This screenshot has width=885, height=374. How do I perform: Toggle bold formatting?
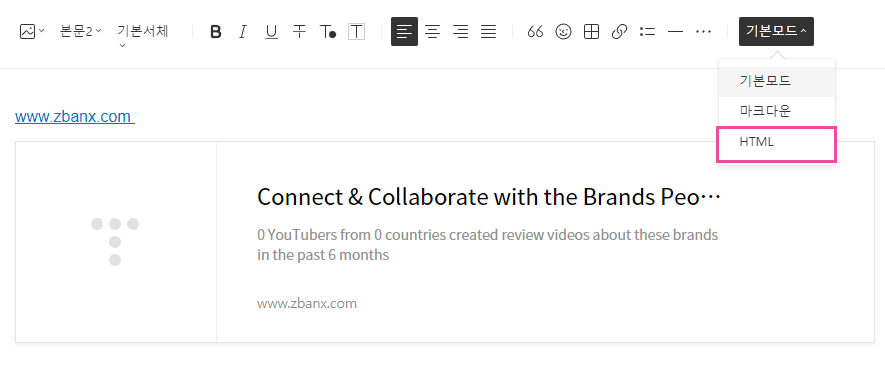pos(215,32)
